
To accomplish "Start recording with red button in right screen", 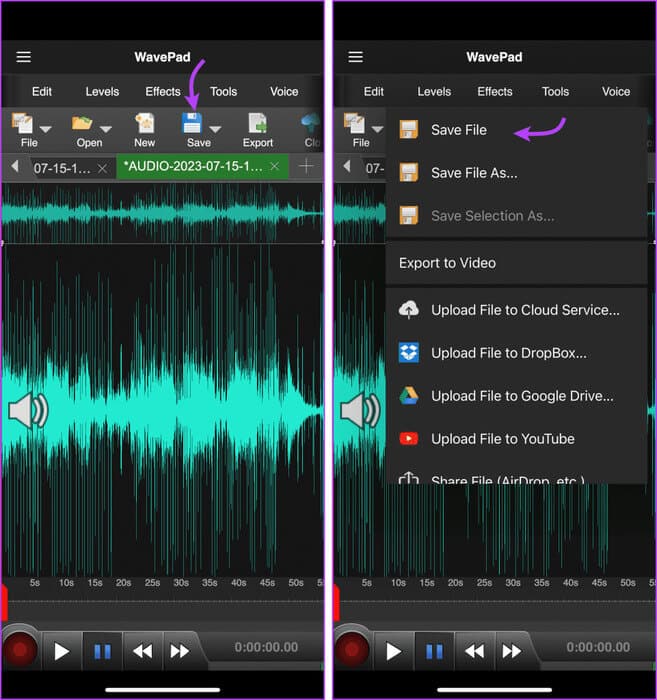I will click(352, 650).
